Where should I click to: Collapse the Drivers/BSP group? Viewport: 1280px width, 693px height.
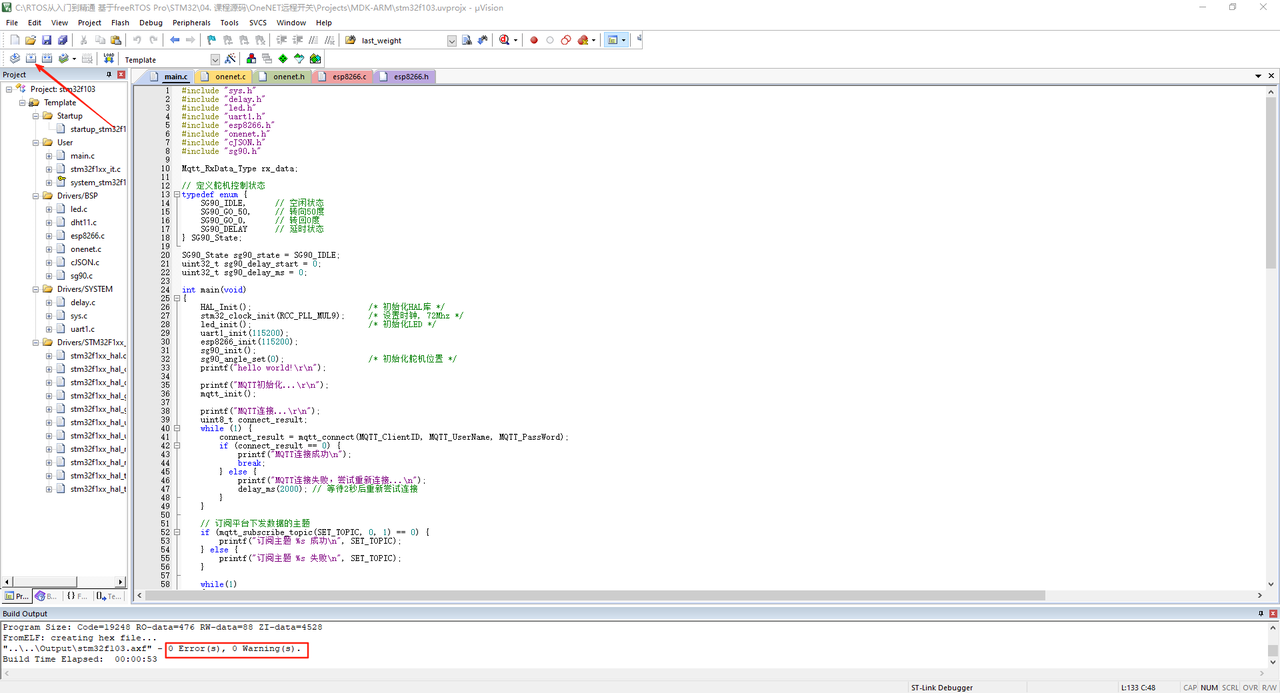click(35, 196)
